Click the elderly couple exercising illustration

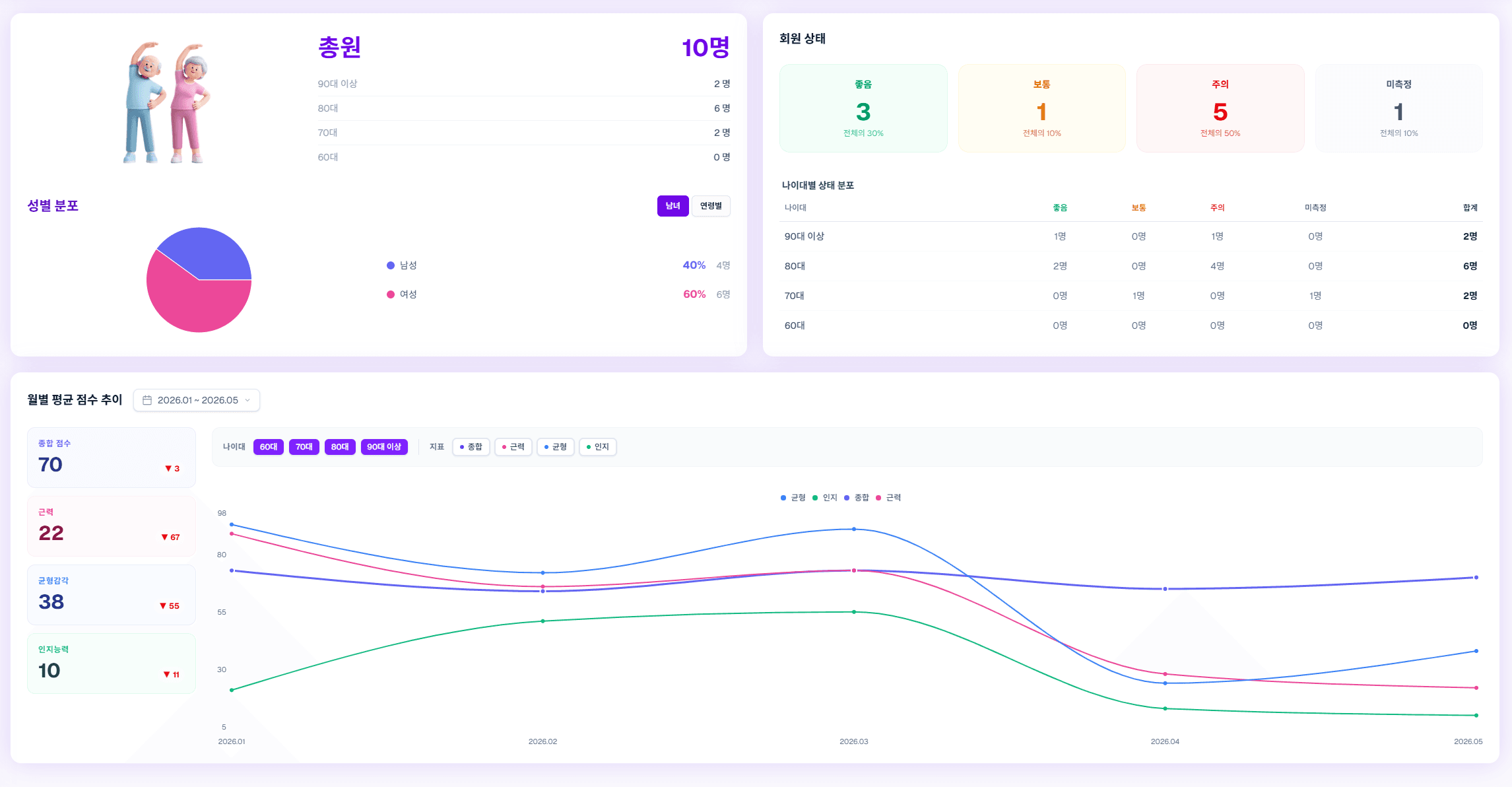[x=167, y=102]
